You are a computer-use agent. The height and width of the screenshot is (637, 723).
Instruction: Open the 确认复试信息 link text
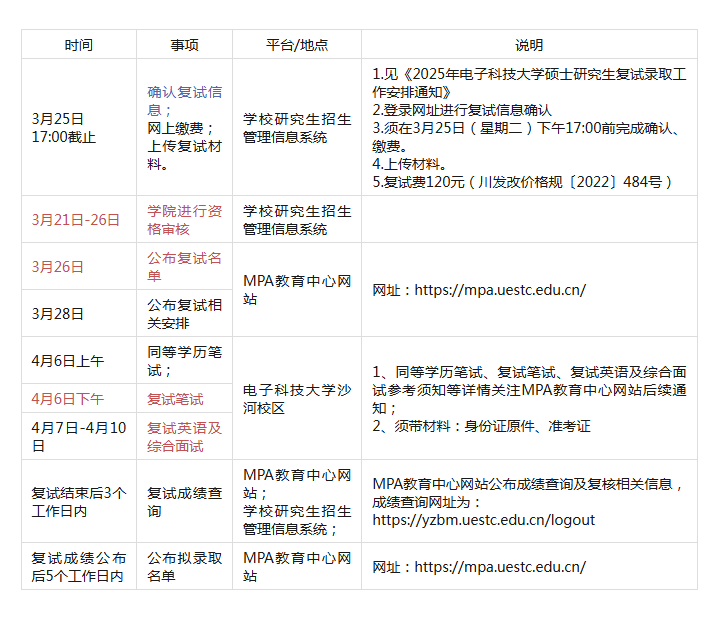(x=184, y=101)
